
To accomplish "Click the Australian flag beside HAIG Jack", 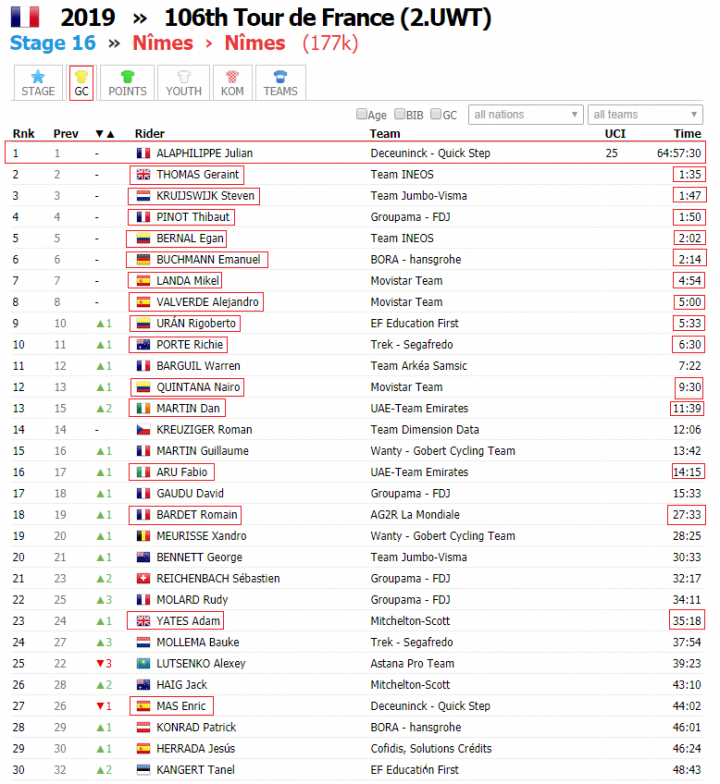I will coord(144,684).
